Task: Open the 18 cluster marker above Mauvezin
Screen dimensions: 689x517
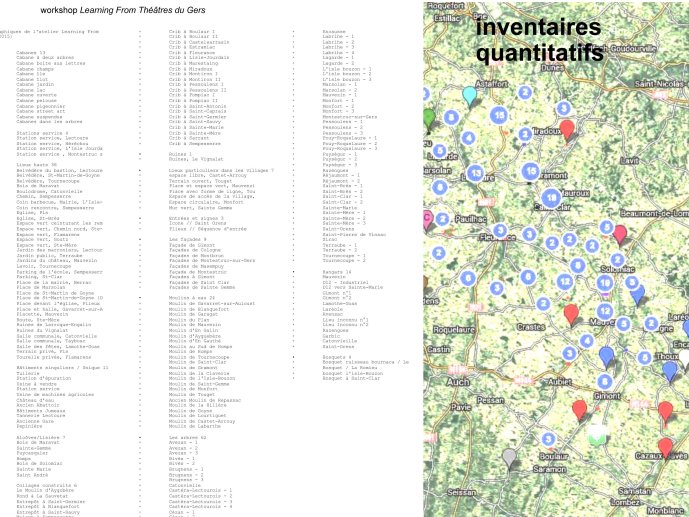Action: tap(605, 283)
